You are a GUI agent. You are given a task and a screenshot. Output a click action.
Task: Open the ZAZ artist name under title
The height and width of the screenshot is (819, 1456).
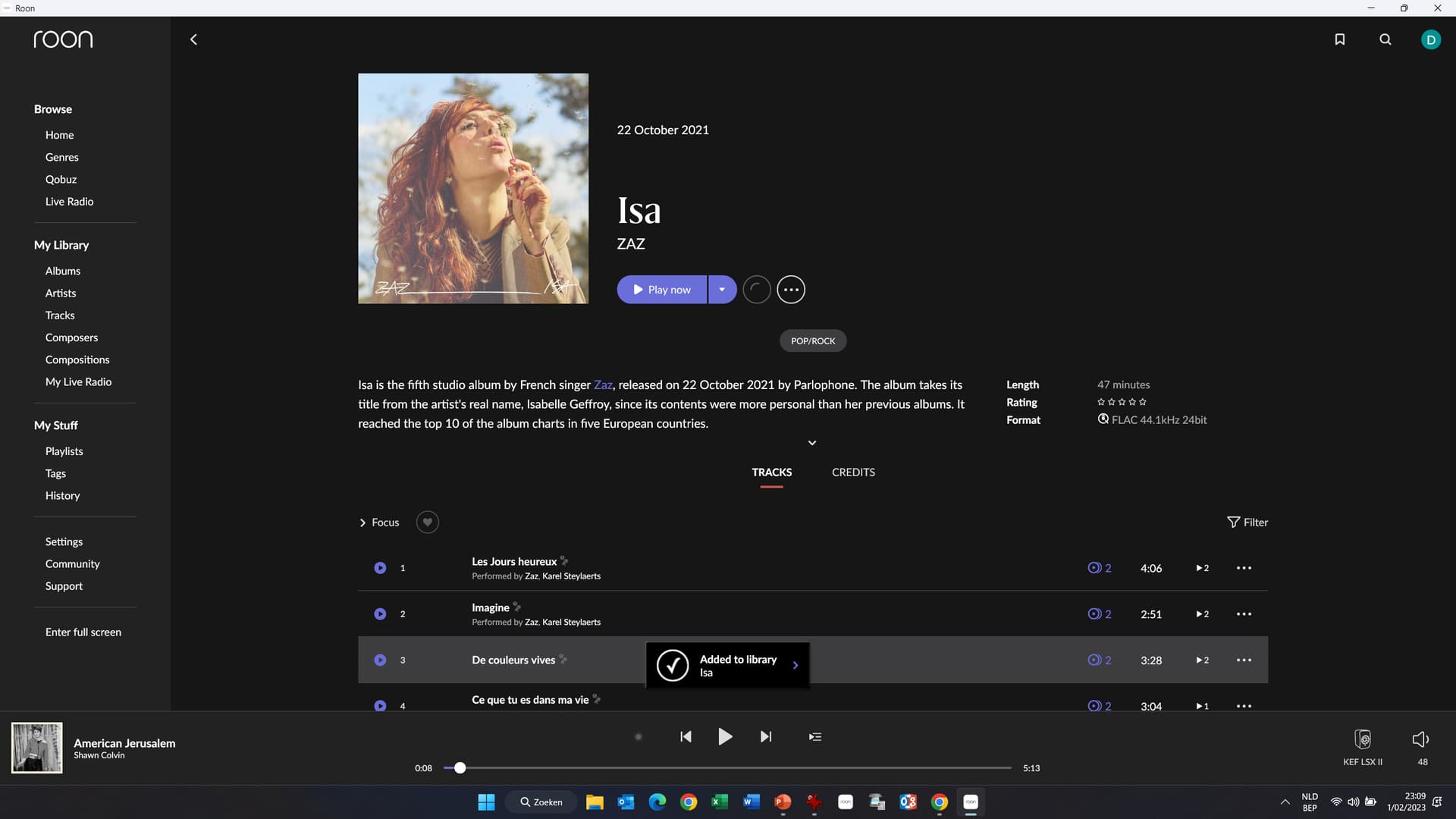(x=631, y=244)
